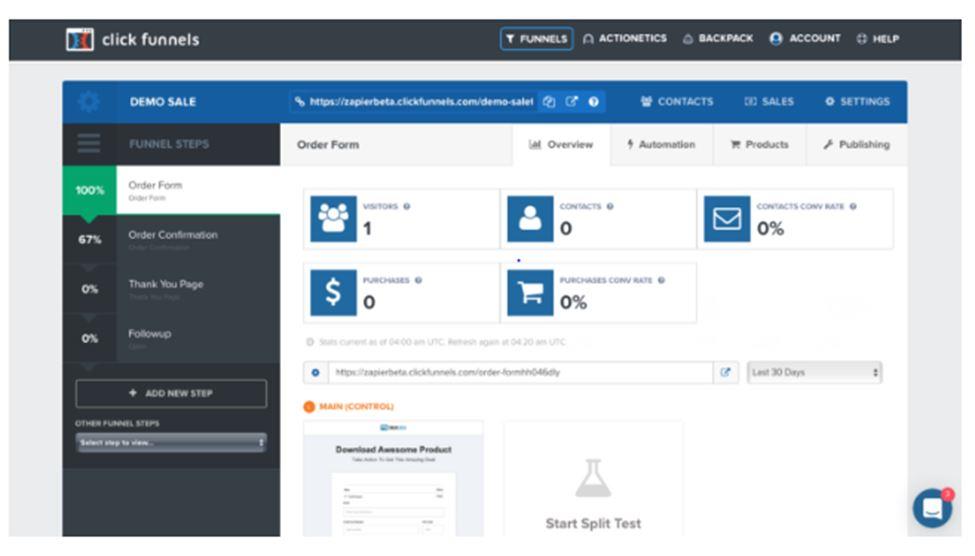Switch to the Automation tab
The image size is (975, 556).
click(x=661, y=145)
